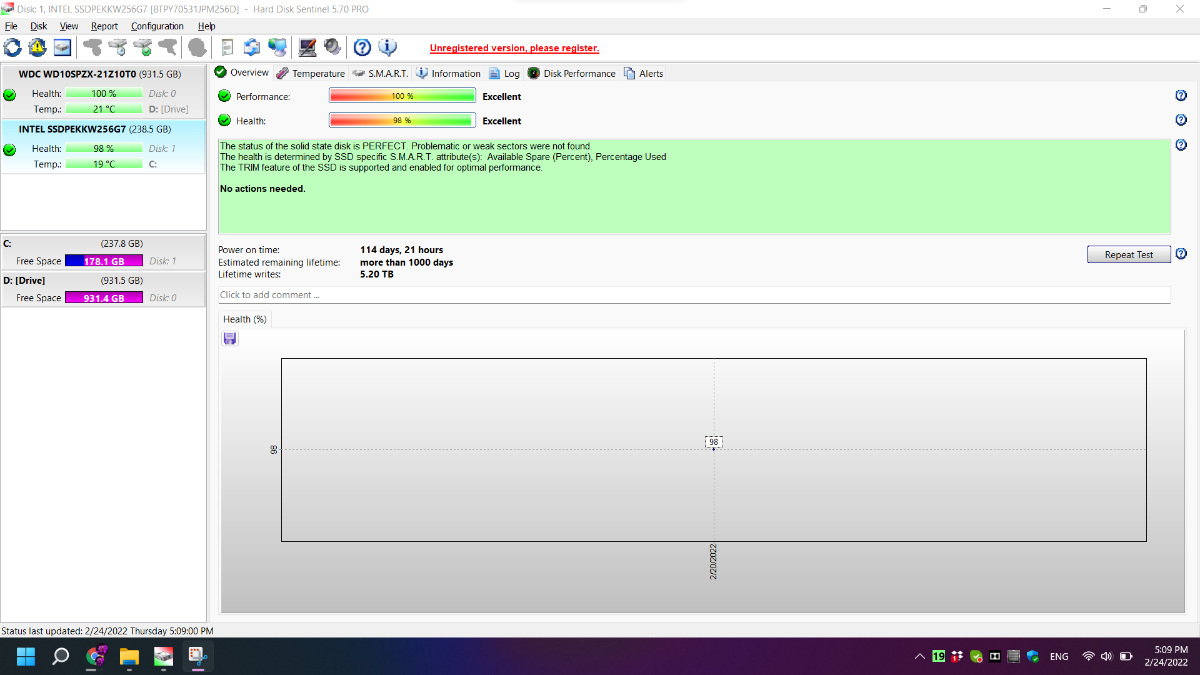
Task: Click the 'No actions needed.' text
Action: pyautogui.click(x=263, y=188)
